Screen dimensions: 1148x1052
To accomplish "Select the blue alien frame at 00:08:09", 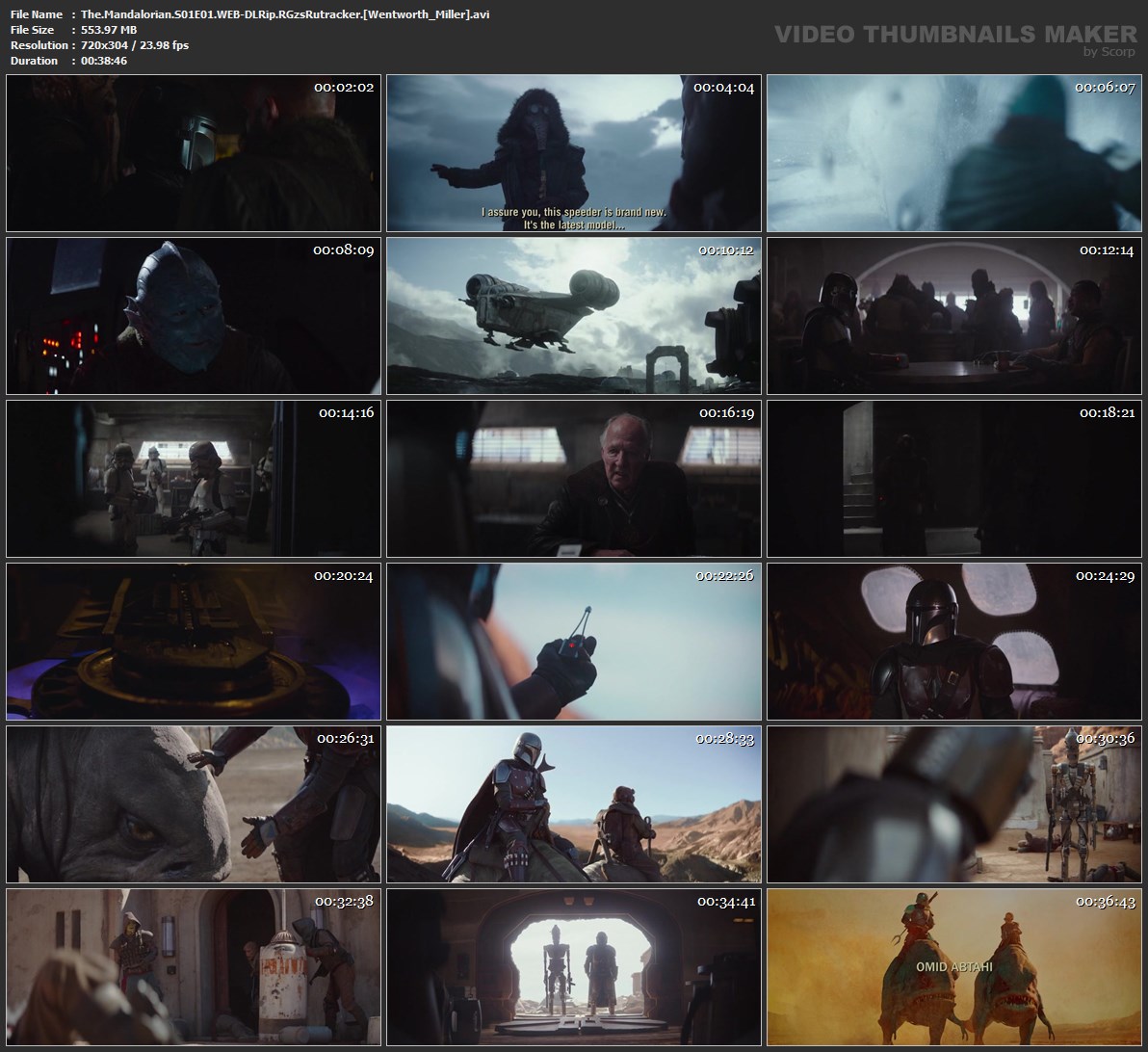I will point(194,316).
